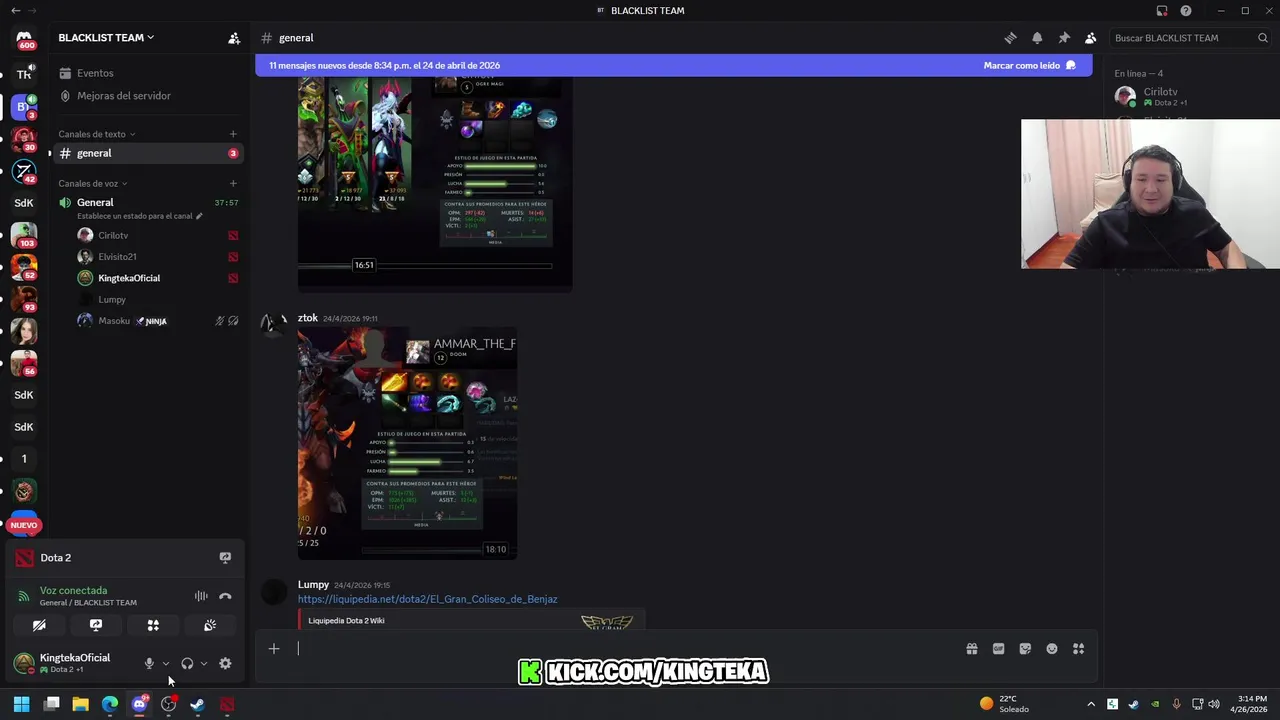Screen dimensions: 1280x720
Task: Stream Dota 2 using screen icon
Action: pos(225,558)
